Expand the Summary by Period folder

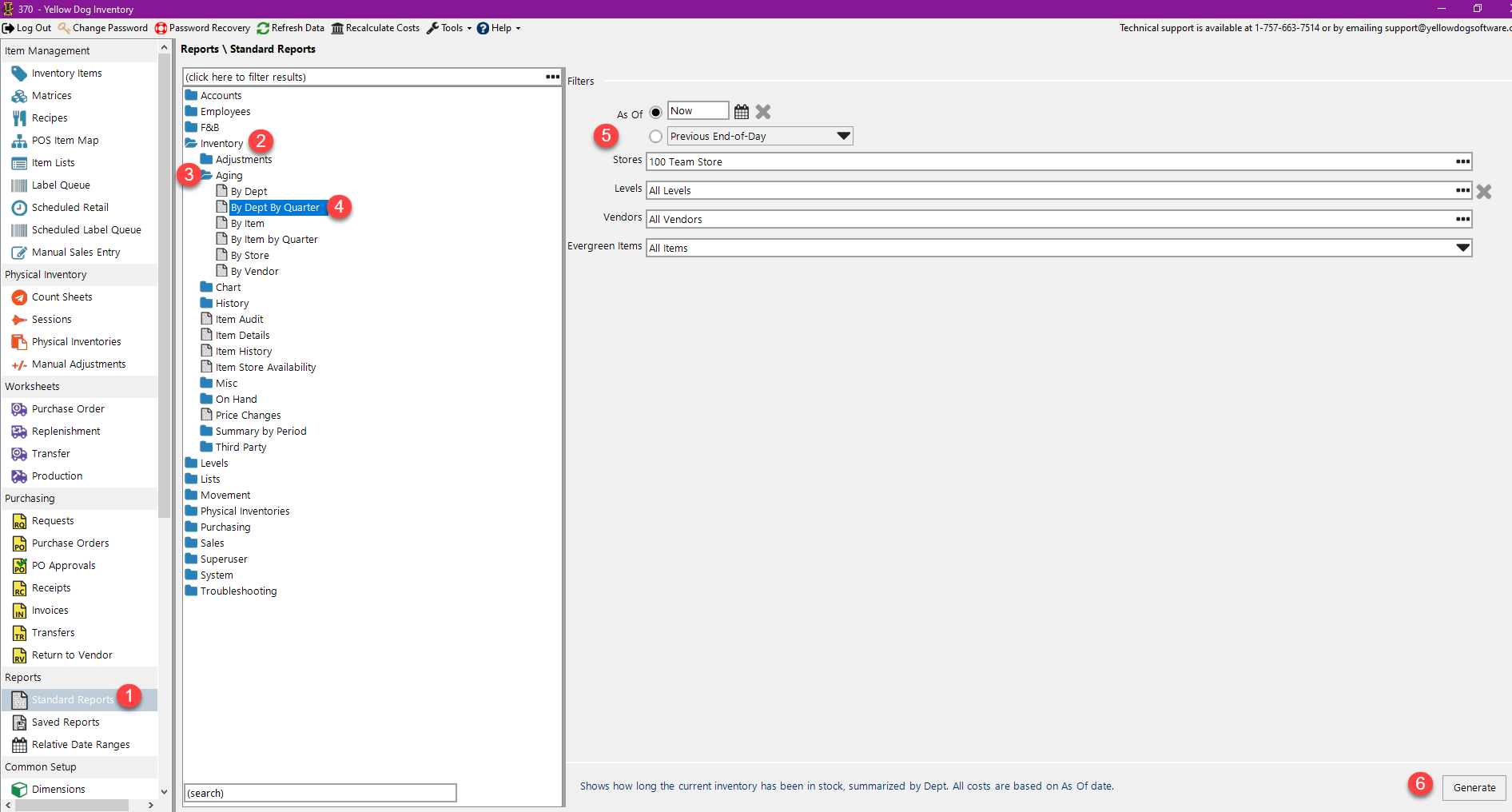point(206,431)
